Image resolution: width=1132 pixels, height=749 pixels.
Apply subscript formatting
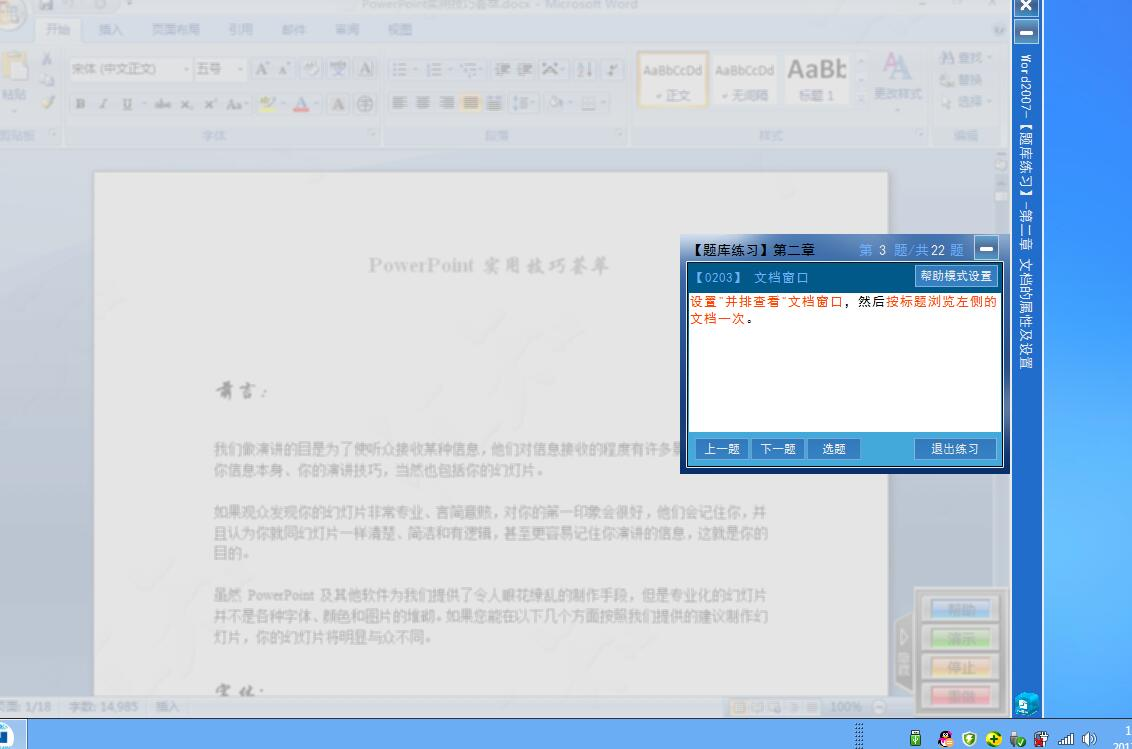pyautogui.click(x=186, y=104)
